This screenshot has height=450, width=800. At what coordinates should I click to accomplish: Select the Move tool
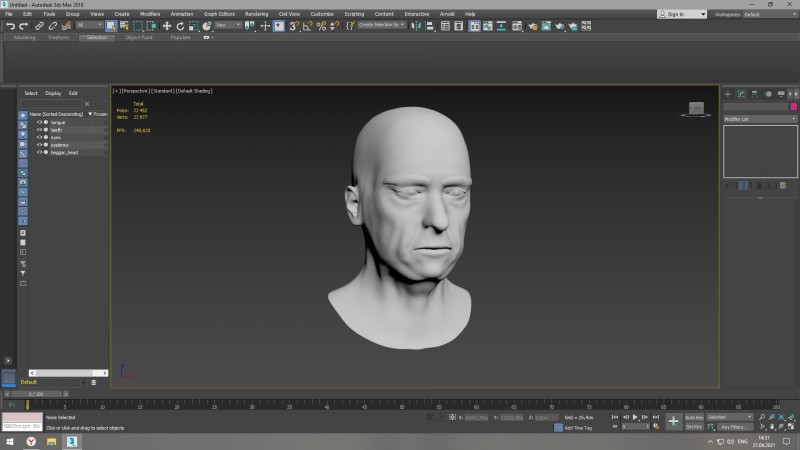[x=167, y=26]
